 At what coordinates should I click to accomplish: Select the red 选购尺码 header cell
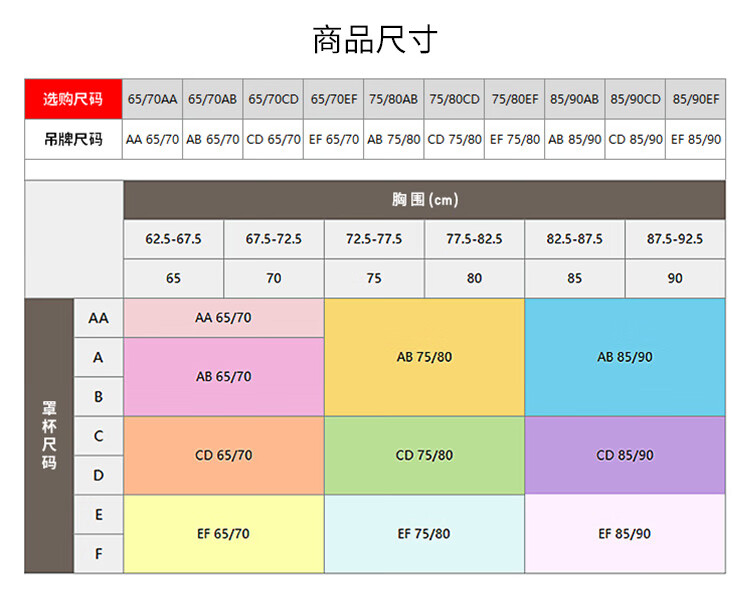(73, 99)
